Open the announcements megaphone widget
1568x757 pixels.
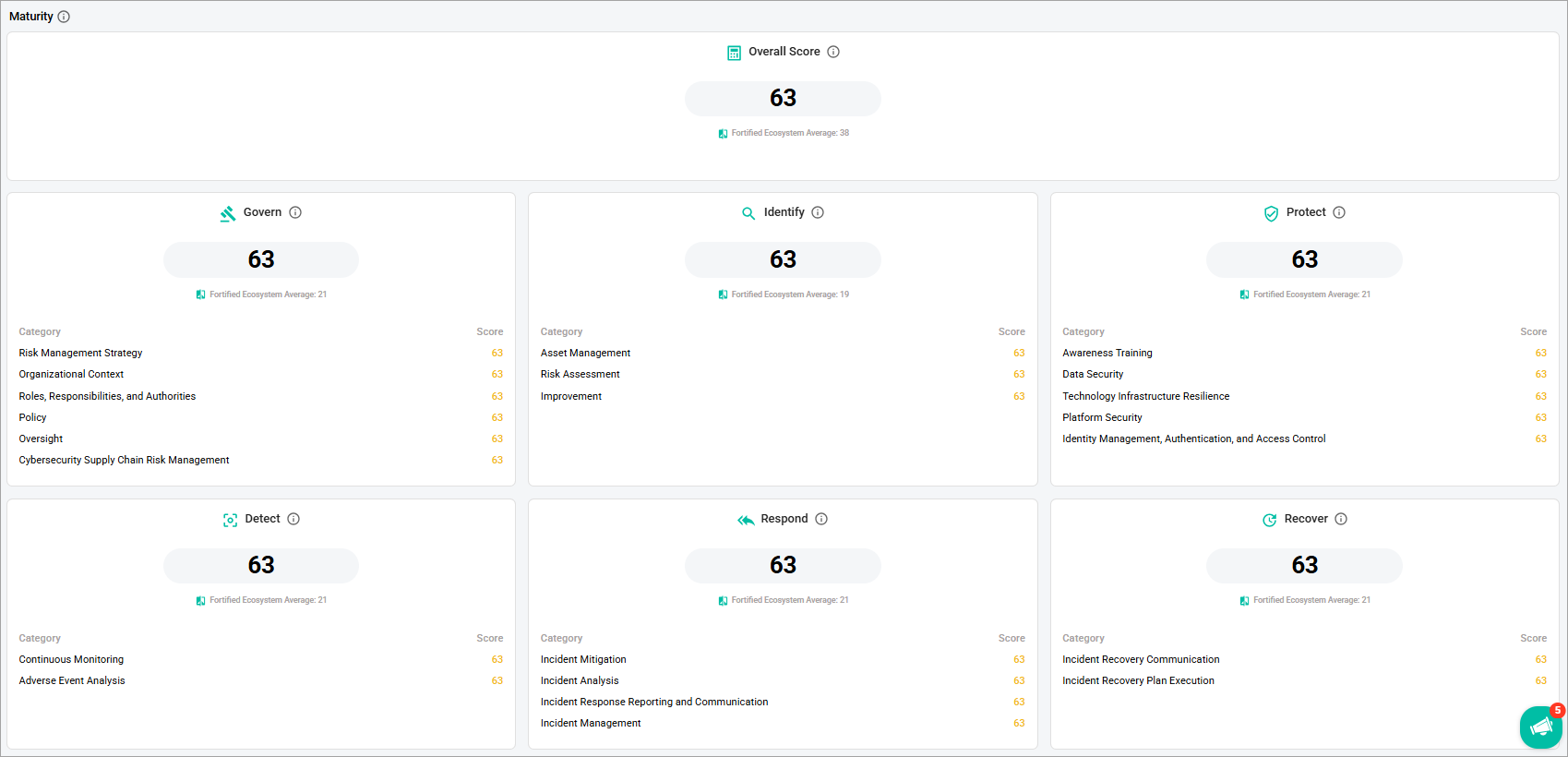[x=1540, y=727]
